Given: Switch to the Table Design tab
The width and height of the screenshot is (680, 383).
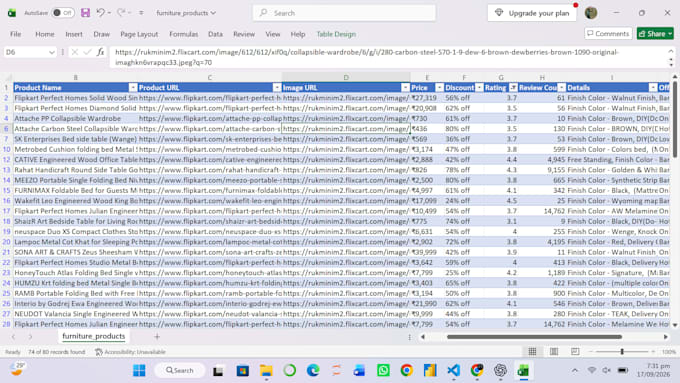Looking at the screenshot, I should (x=336, y=34).
